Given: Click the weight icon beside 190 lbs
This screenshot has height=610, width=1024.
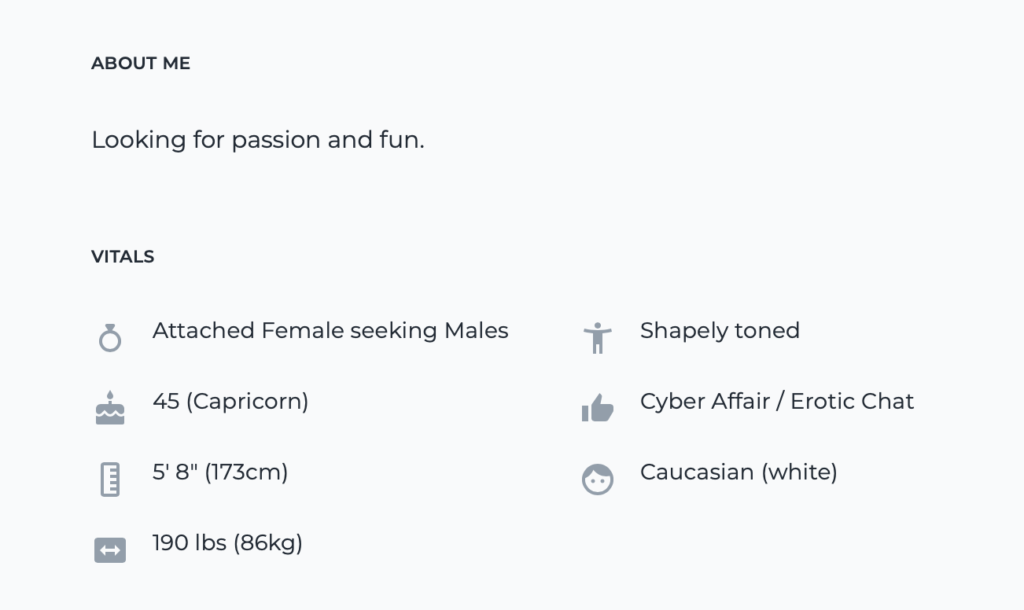Looking at the screenshot, I should coord(110,550).
